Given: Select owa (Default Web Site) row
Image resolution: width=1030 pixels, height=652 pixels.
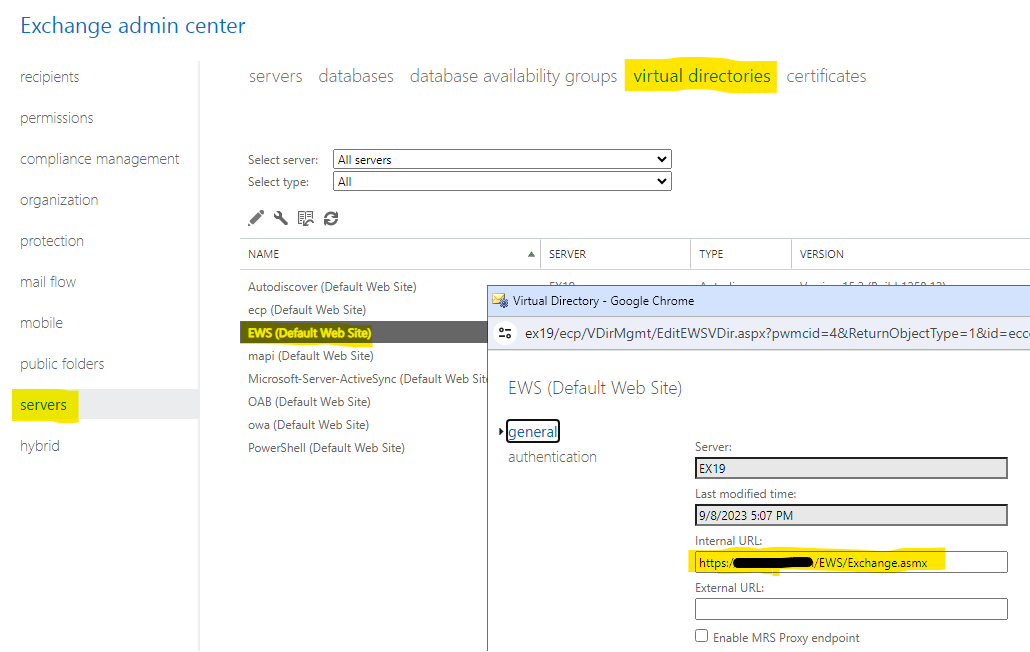Looking at the screenshot, I should (x=308, y=425).
